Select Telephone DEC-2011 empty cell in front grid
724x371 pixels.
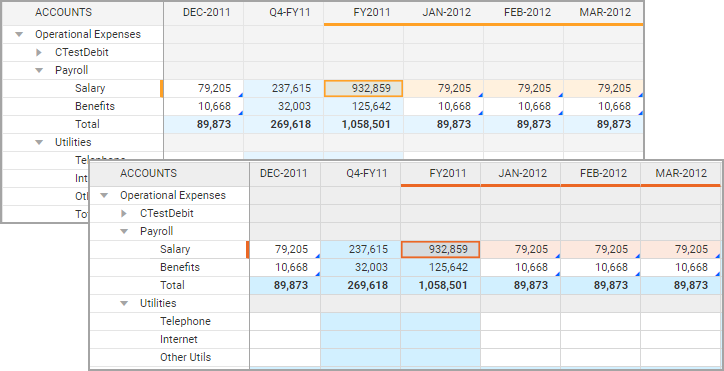(x=285, y=322)
